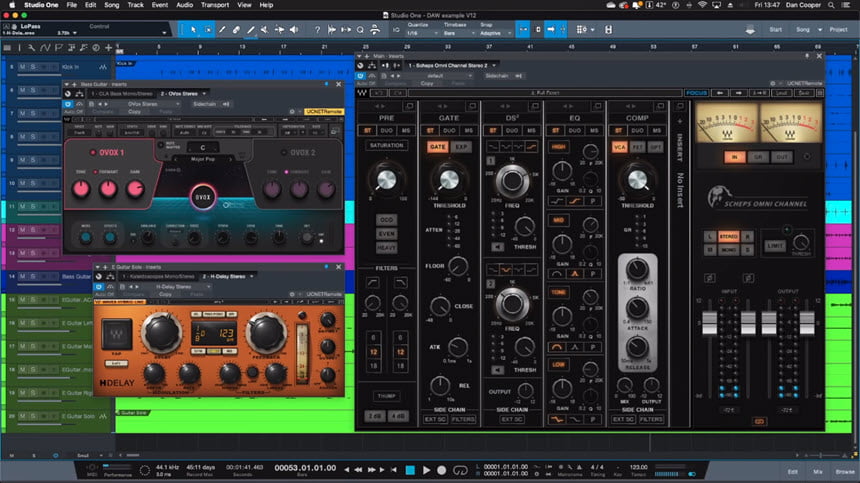The height and width of the screenshot is (483, 860).
Task: Click the power bypass icon of the H-Delay plugin
Action: coord(99,287)
